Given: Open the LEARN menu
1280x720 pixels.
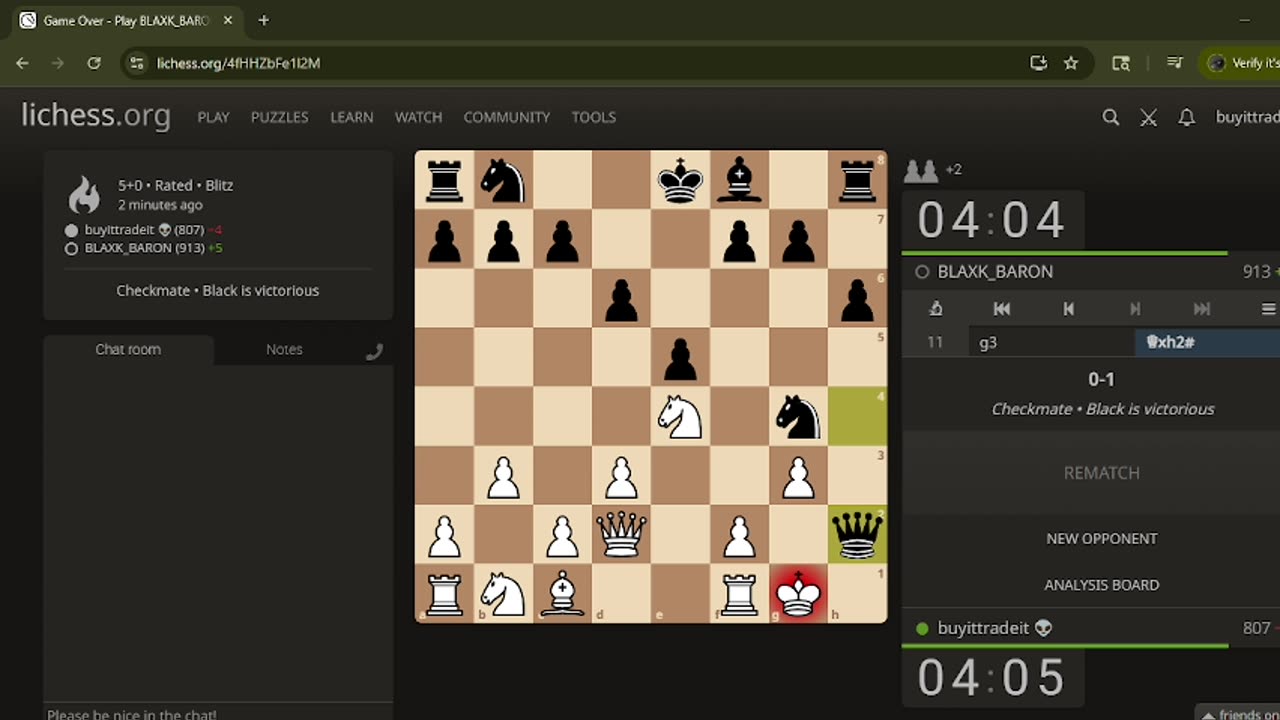Looking at the screenshot, I should click(352, 117).
